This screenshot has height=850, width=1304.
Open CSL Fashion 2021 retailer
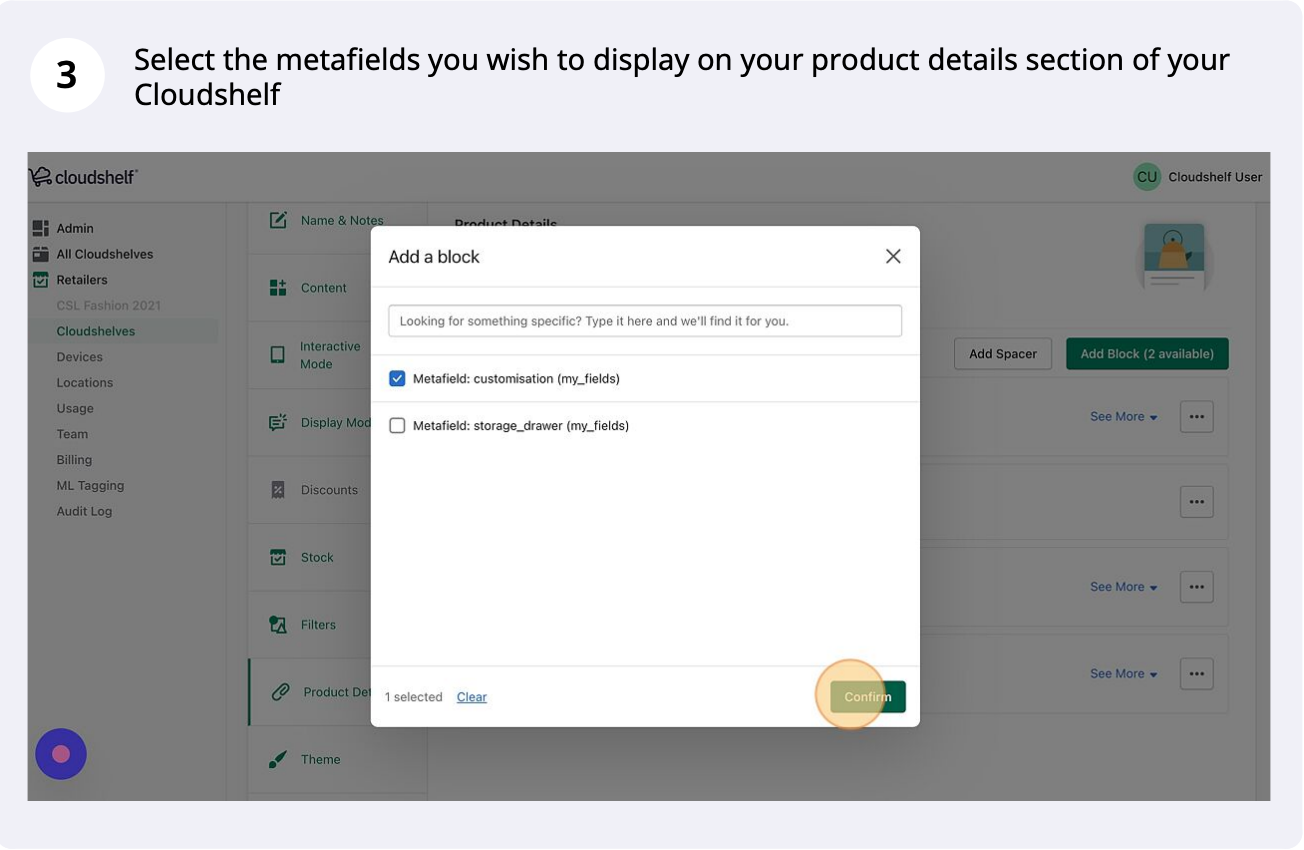pos(108,306)
